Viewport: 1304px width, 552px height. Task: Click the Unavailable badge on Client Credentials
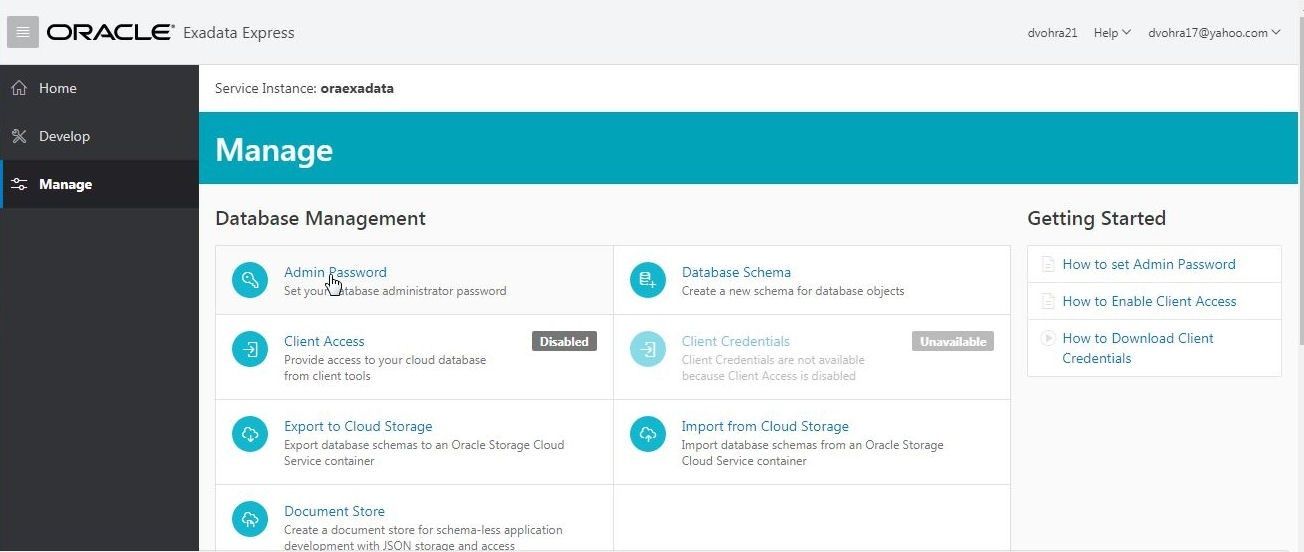[x=953, y=341]
